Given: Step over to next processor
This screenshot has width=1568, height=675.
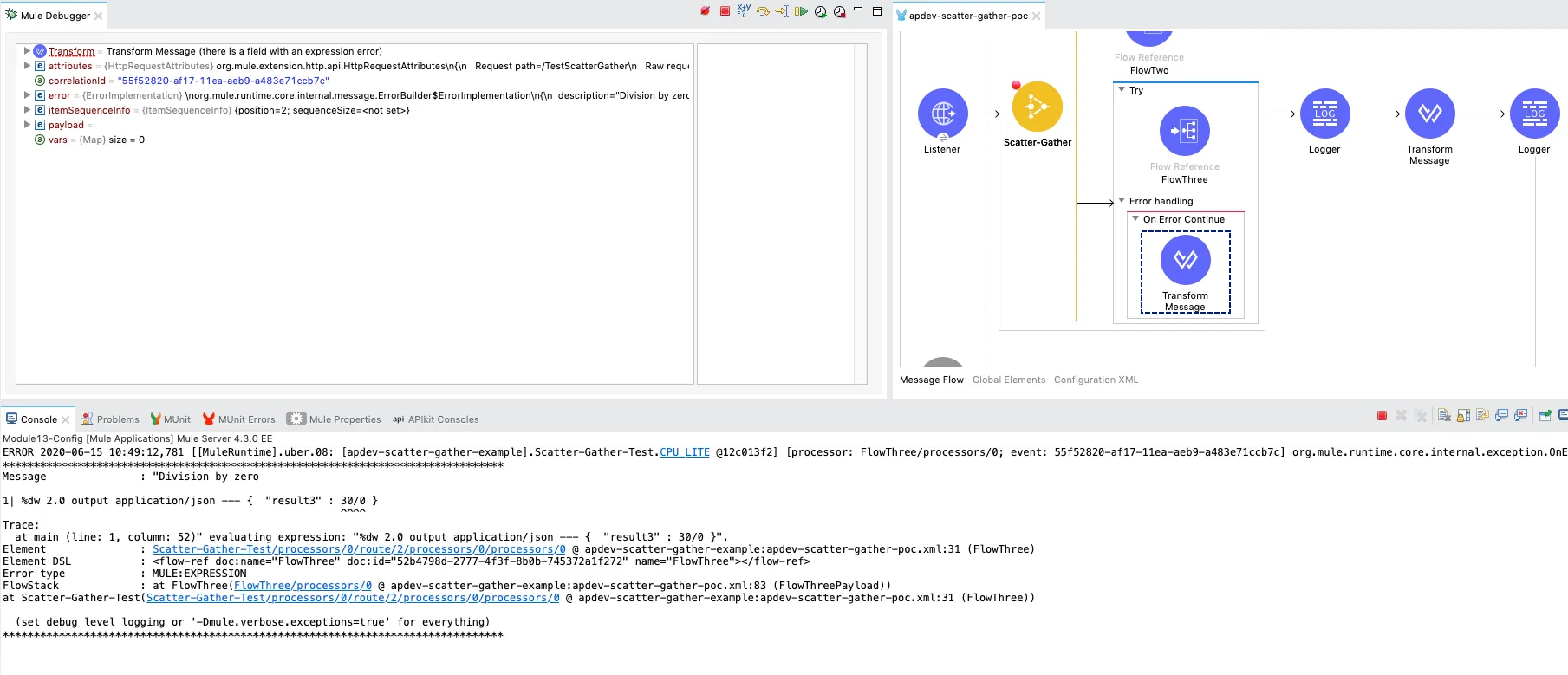Looking at the screenshot, I should [763, 11].
